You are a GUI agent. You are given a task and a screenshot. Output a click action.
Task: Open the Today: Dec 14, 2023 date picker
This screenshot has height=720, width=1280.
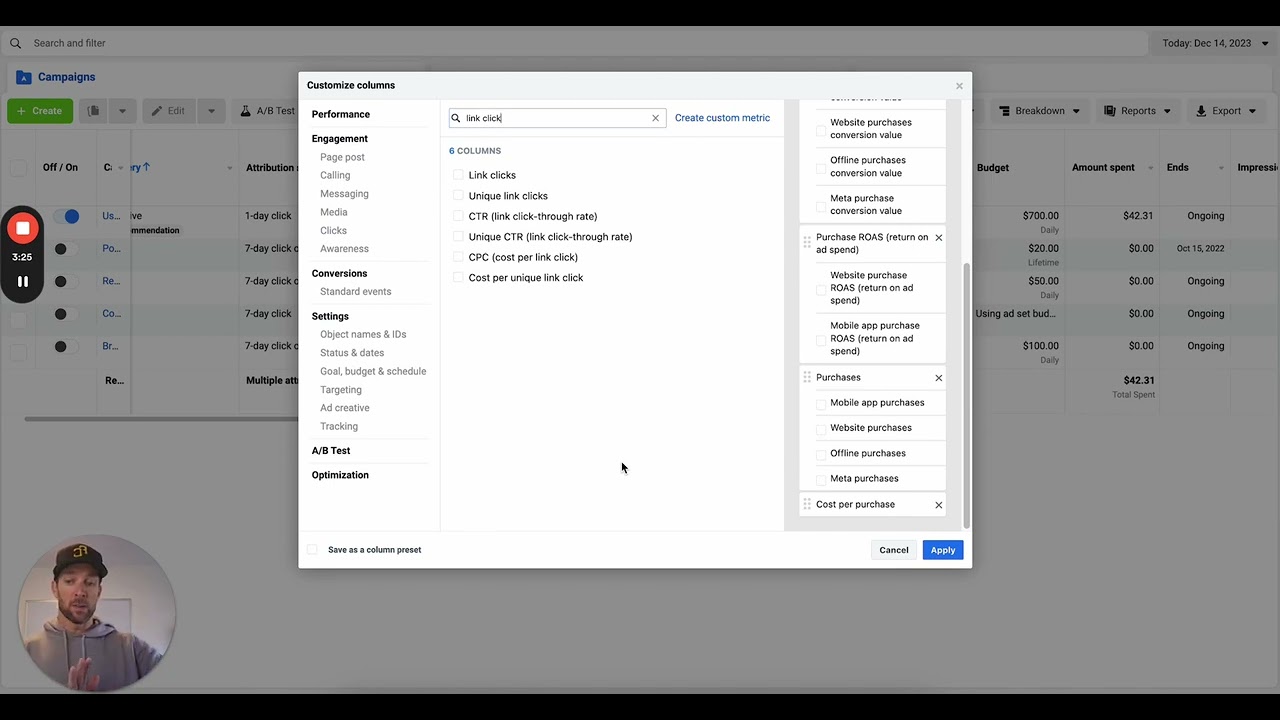(x=1214, y=43)
